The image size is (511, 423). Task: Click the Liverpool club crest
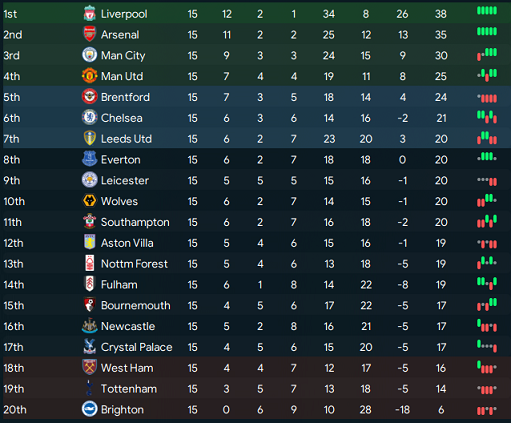[89, 13]
